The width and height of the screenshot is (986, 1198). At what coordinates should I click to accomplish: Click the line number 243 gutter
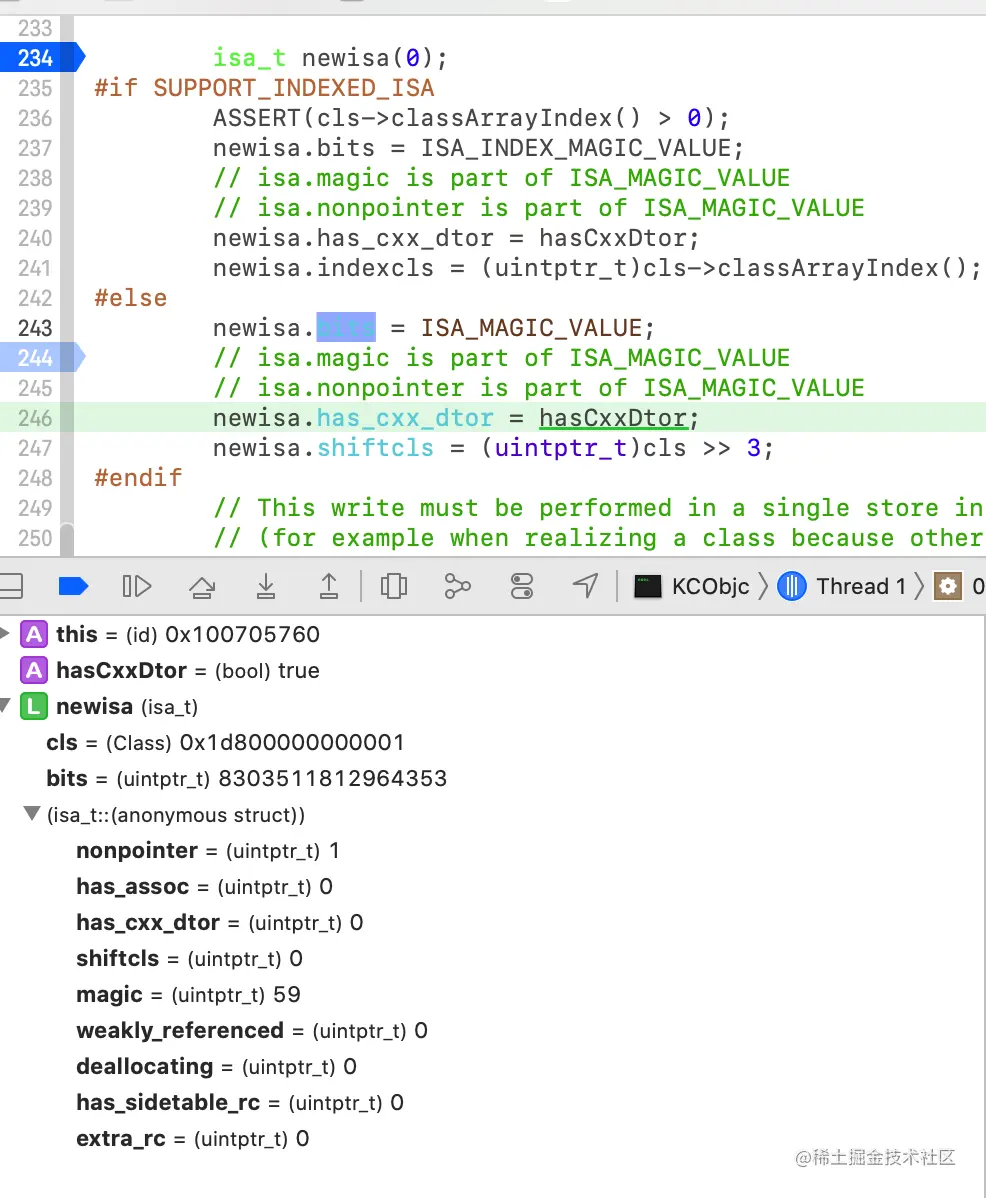click(35, 328)
